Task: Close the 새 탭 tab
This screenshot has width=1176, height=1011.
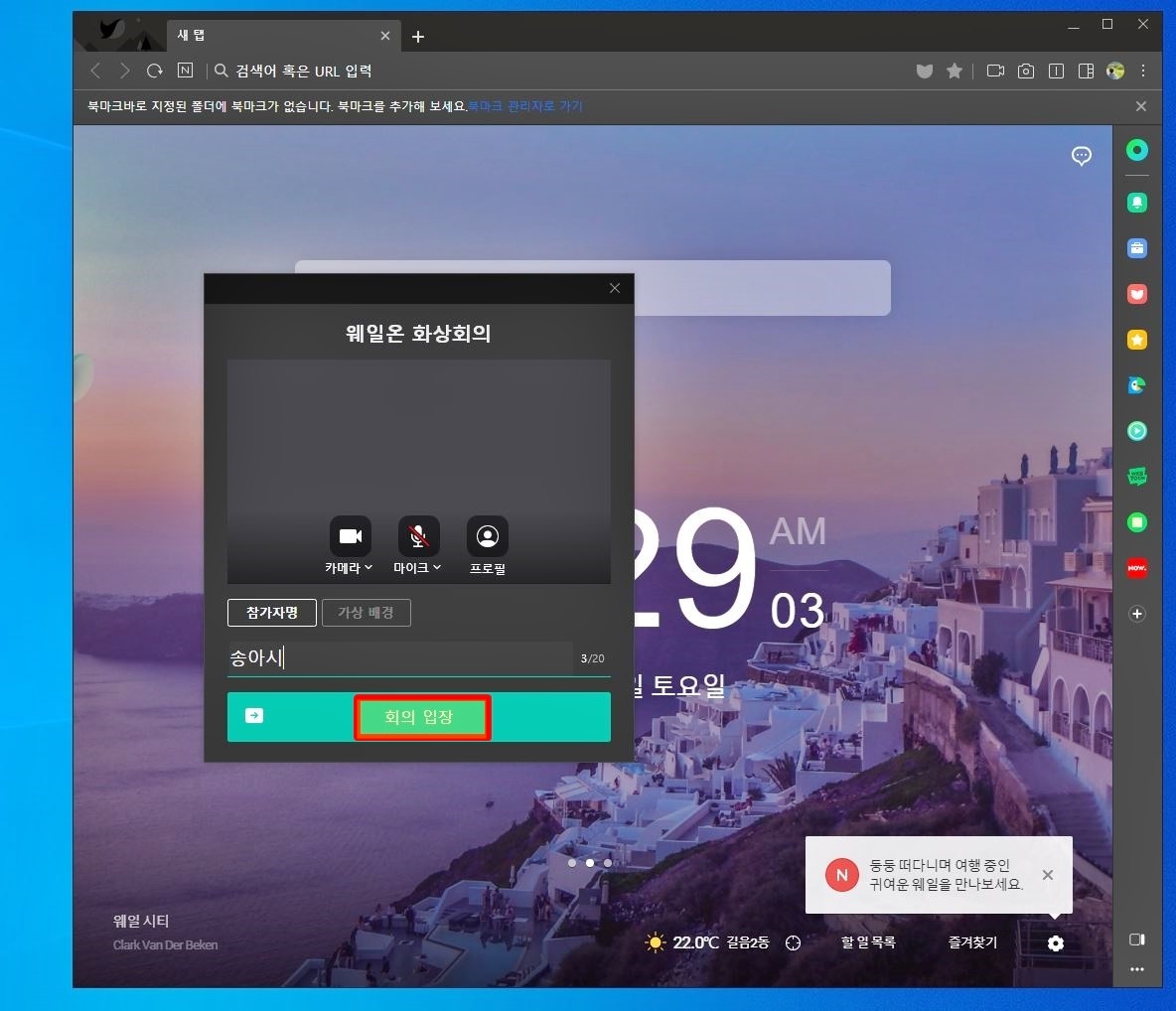Action: (x=384, y=36)
